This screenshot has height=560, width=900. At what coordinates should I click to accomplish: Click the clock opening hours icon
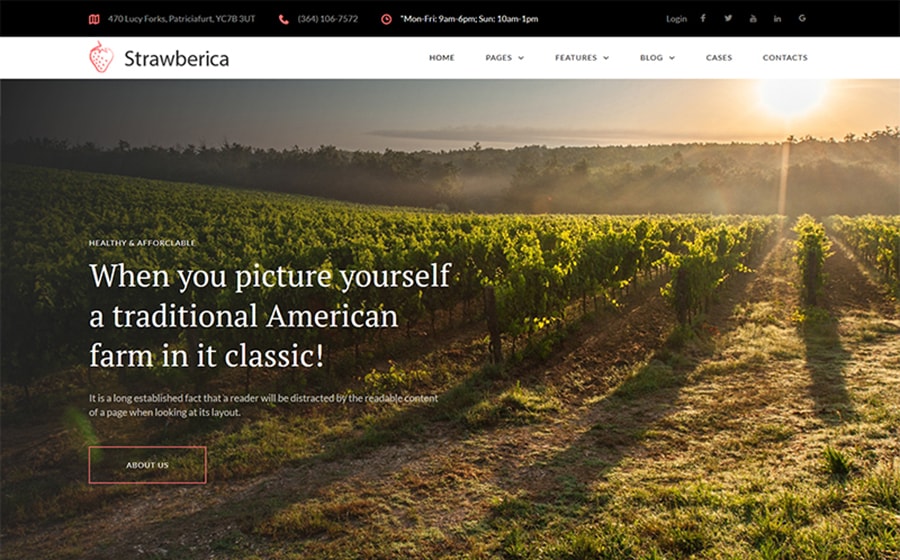tap(386, 19)
